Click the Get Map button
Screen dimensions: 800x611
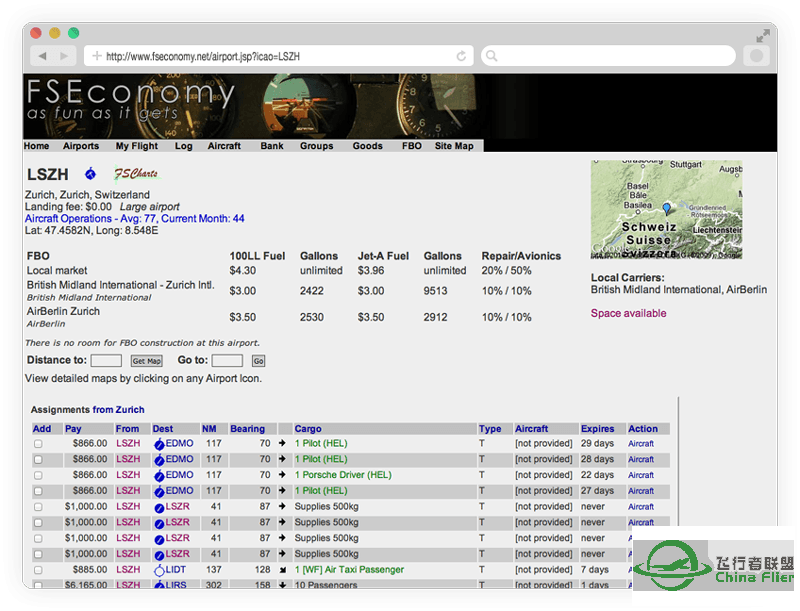click(146, 361)
